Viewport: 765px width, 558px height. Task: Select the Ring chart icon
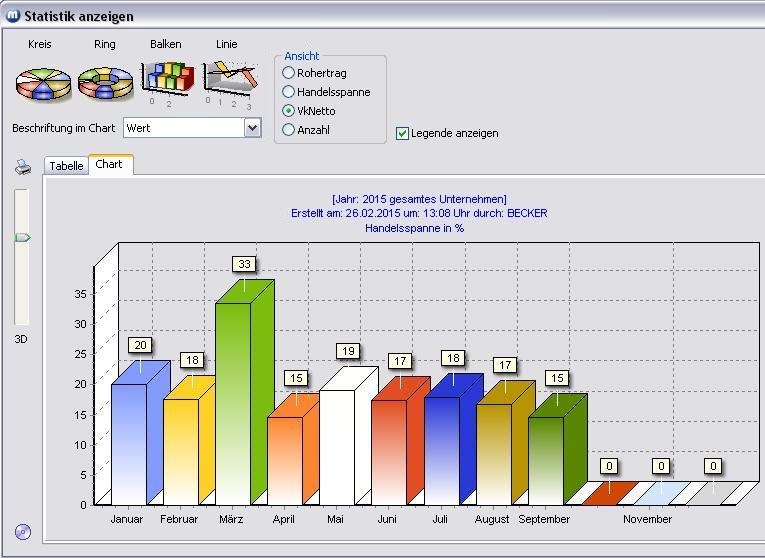[x=105, y=83]
